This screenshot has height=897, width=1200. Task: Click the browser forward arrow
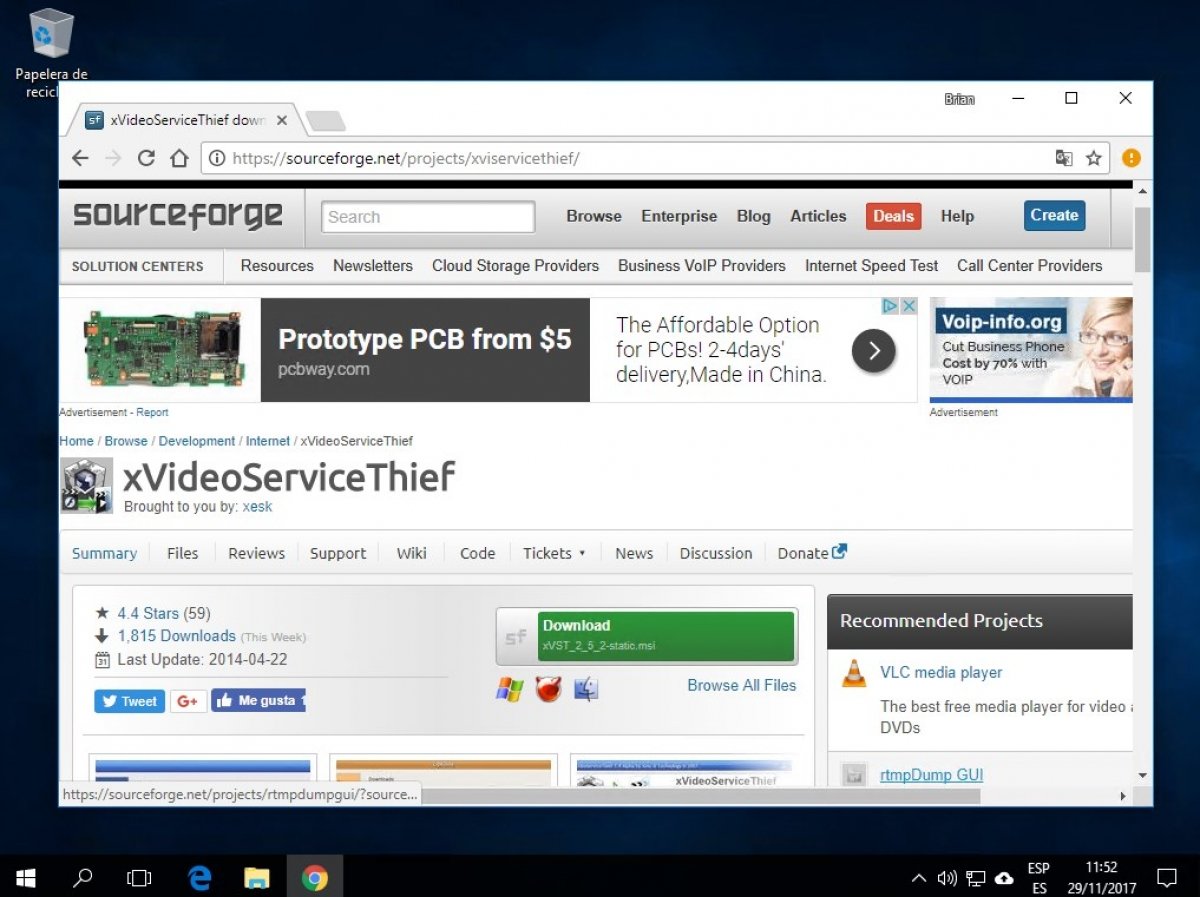click(x=113, y=158)
